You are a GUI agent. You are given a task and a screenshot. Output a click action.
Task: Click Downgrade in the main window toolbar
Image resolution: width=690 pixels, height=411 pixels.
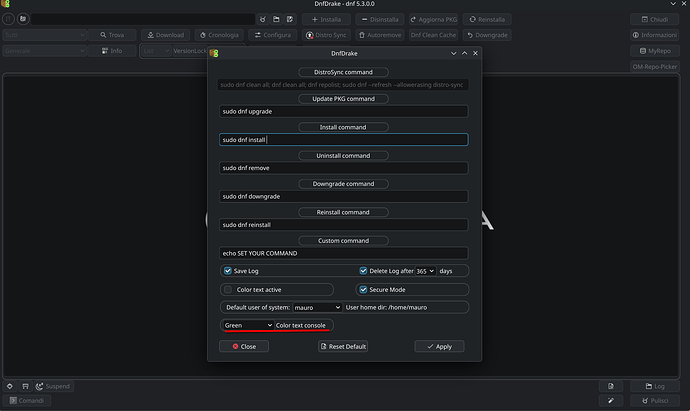point(487,35)
